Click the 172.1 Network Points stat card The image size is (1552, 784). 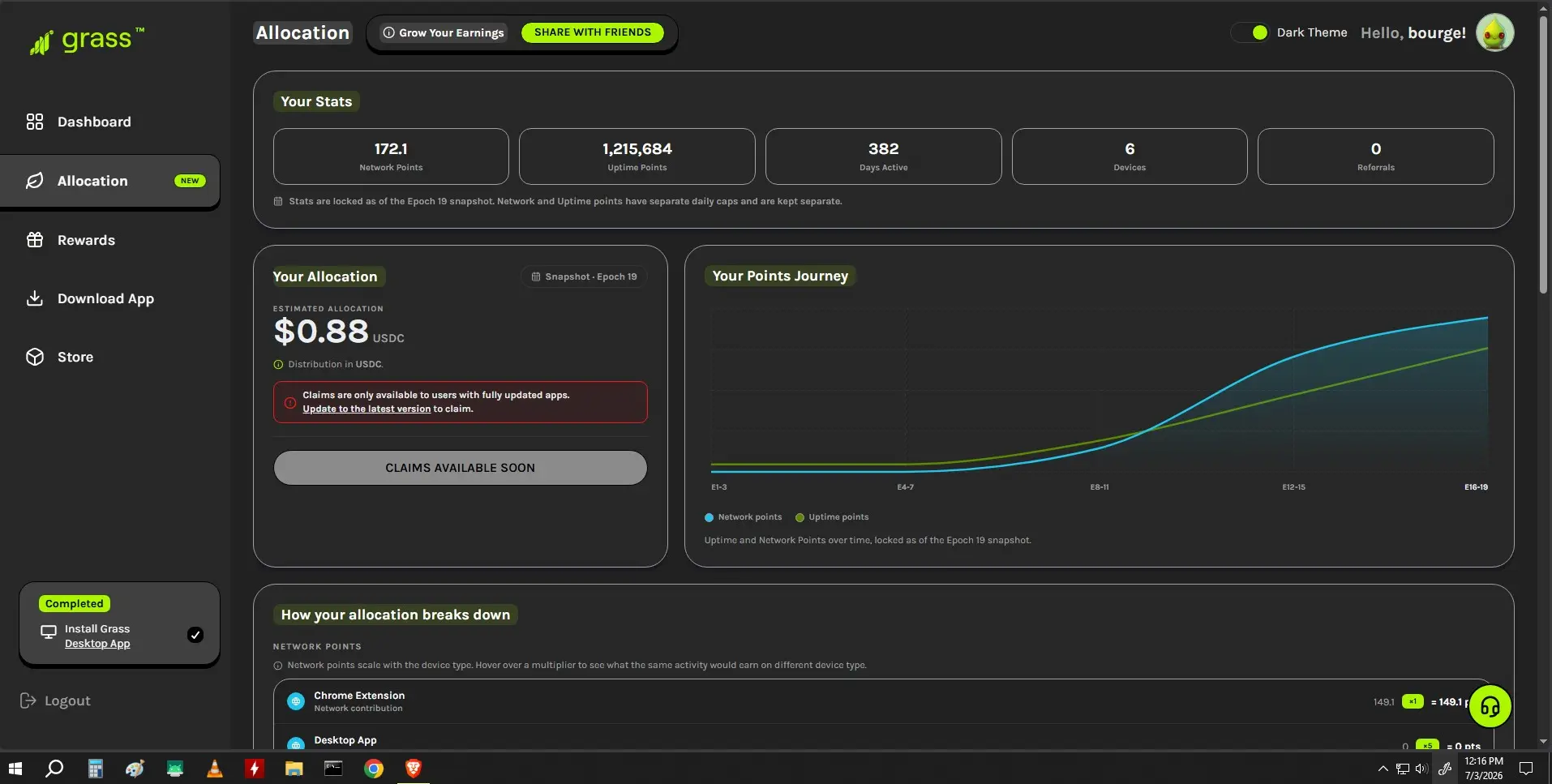[391, 156]
